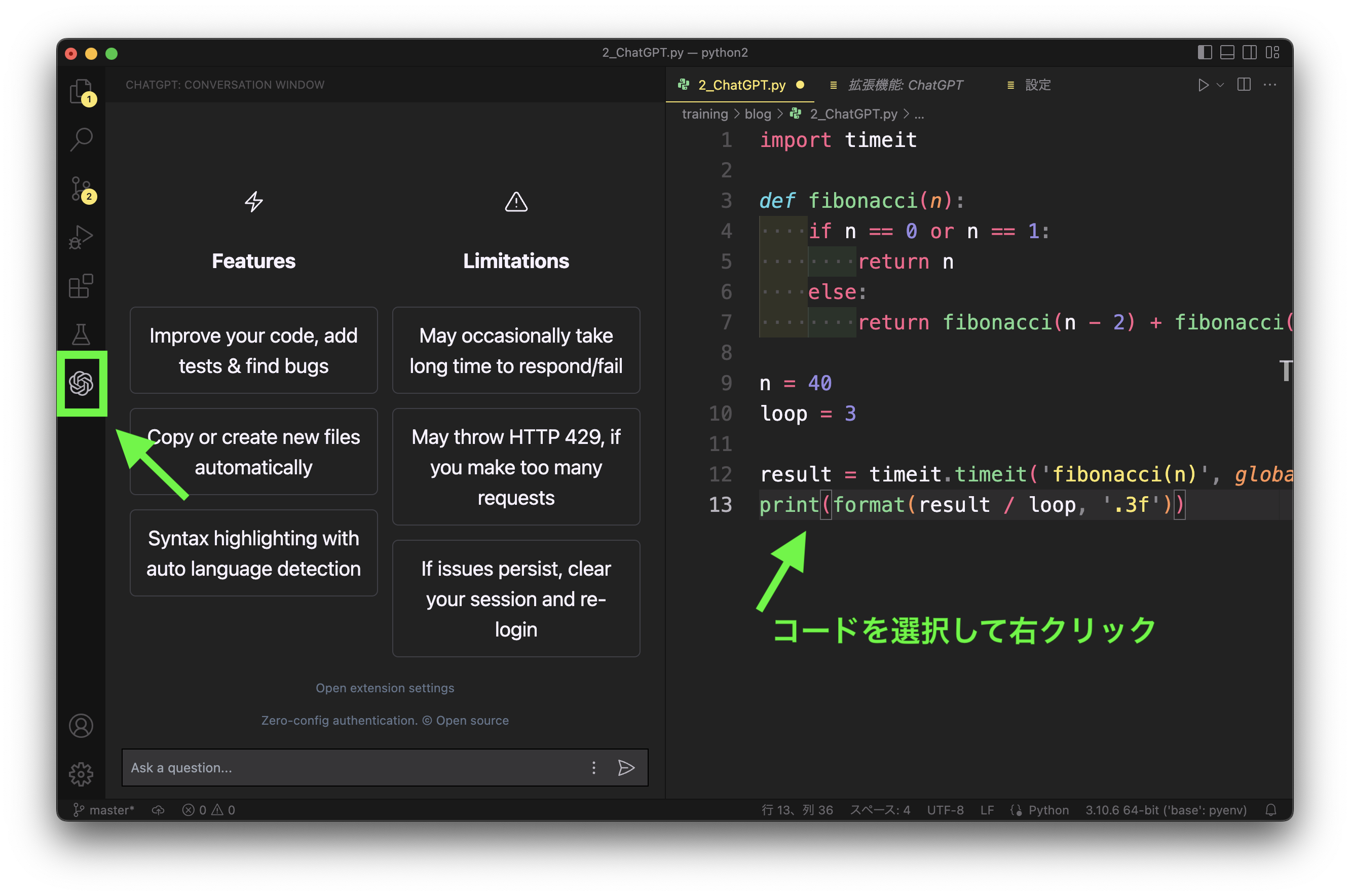Open the ChatGPT sidebar icon
Viewport: 1350px width, 896px height.
tap(81, 383)
